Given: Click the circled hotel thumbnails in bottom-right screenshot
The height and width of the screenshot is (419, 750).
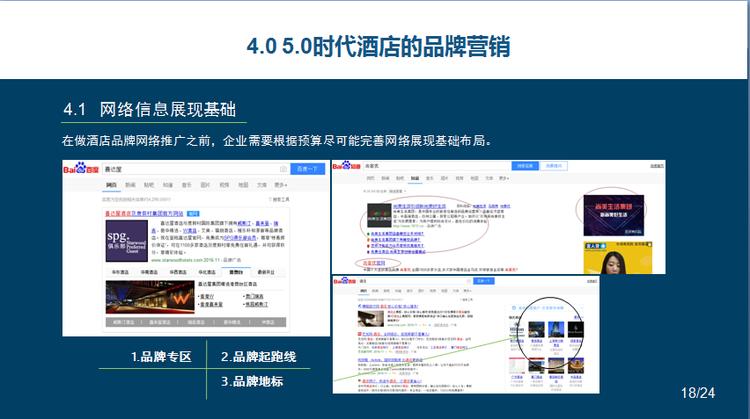Looking at the screenshot, I should click(552, 332).
